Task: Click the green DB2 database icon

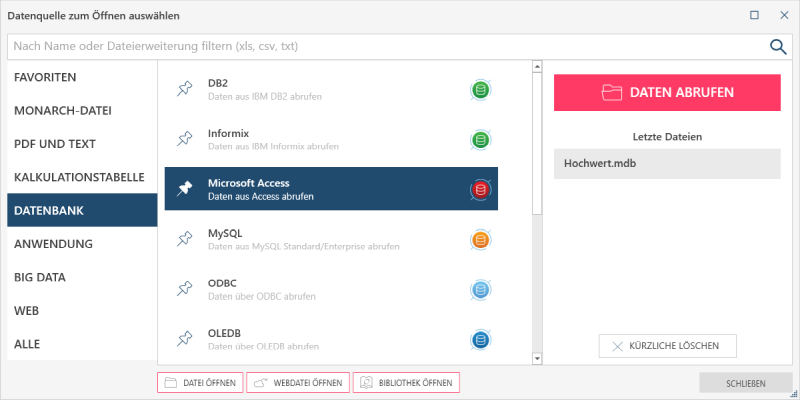Action: coord(481,91)
